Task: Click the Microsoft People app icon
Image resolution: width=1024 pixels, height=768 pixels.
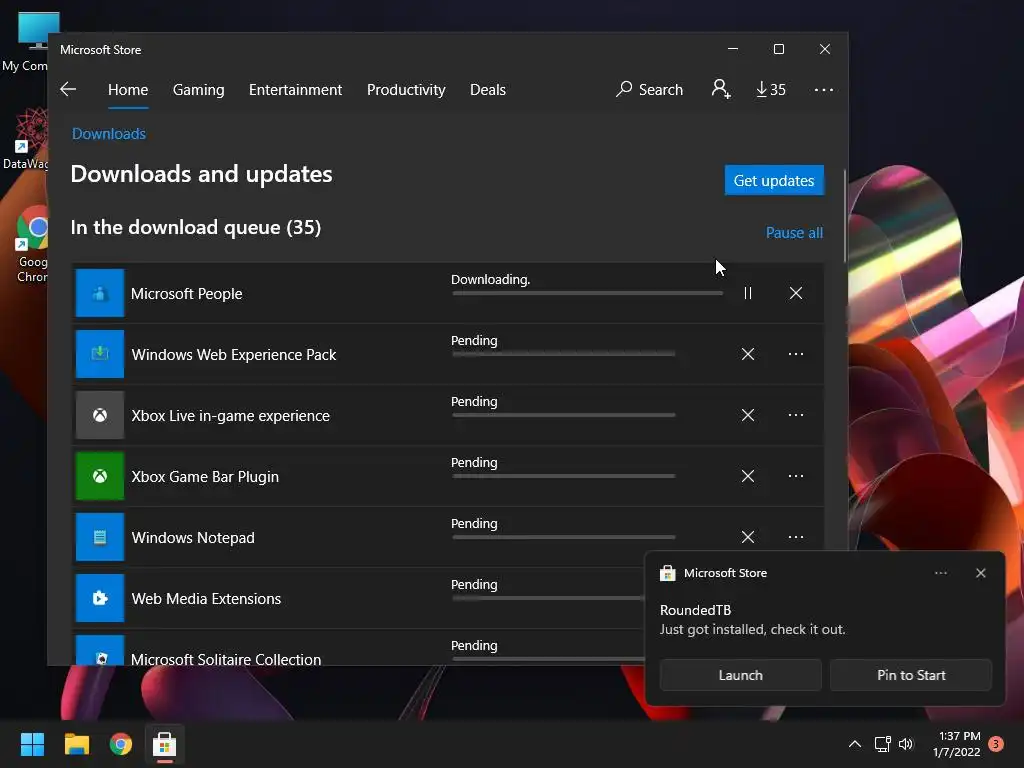Action: tap(100, 293)
